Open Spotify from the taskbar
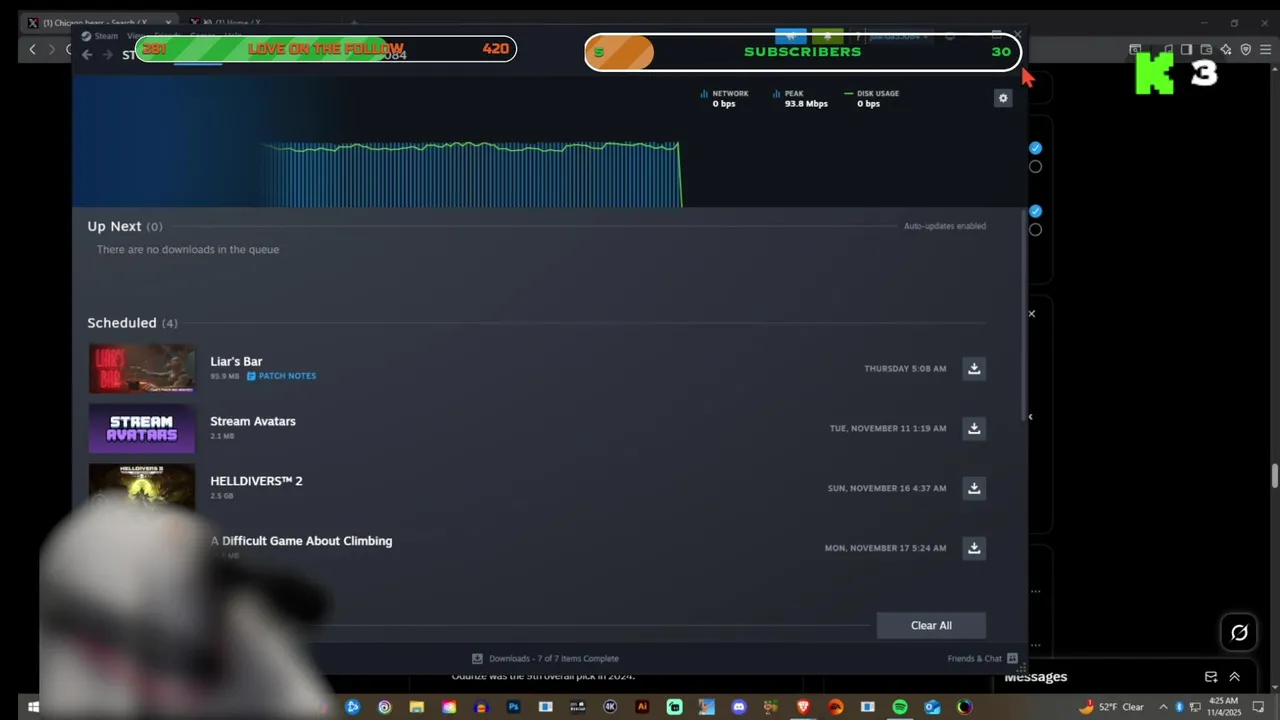The image size is (1280, 720). [x=900, y=707]
